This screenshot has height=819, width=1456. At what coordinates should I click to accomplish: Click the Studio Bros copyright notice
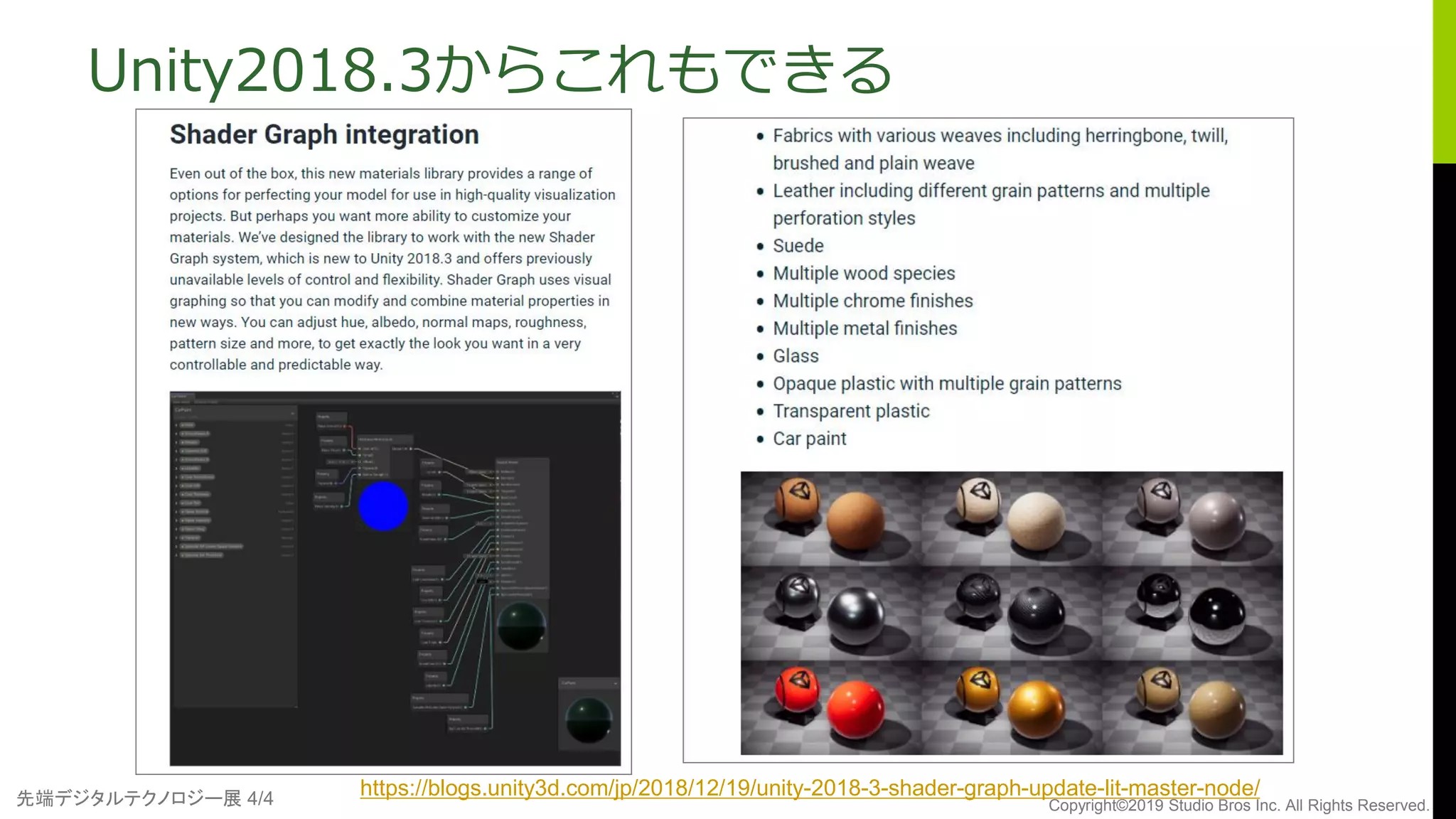(1238, 805)
